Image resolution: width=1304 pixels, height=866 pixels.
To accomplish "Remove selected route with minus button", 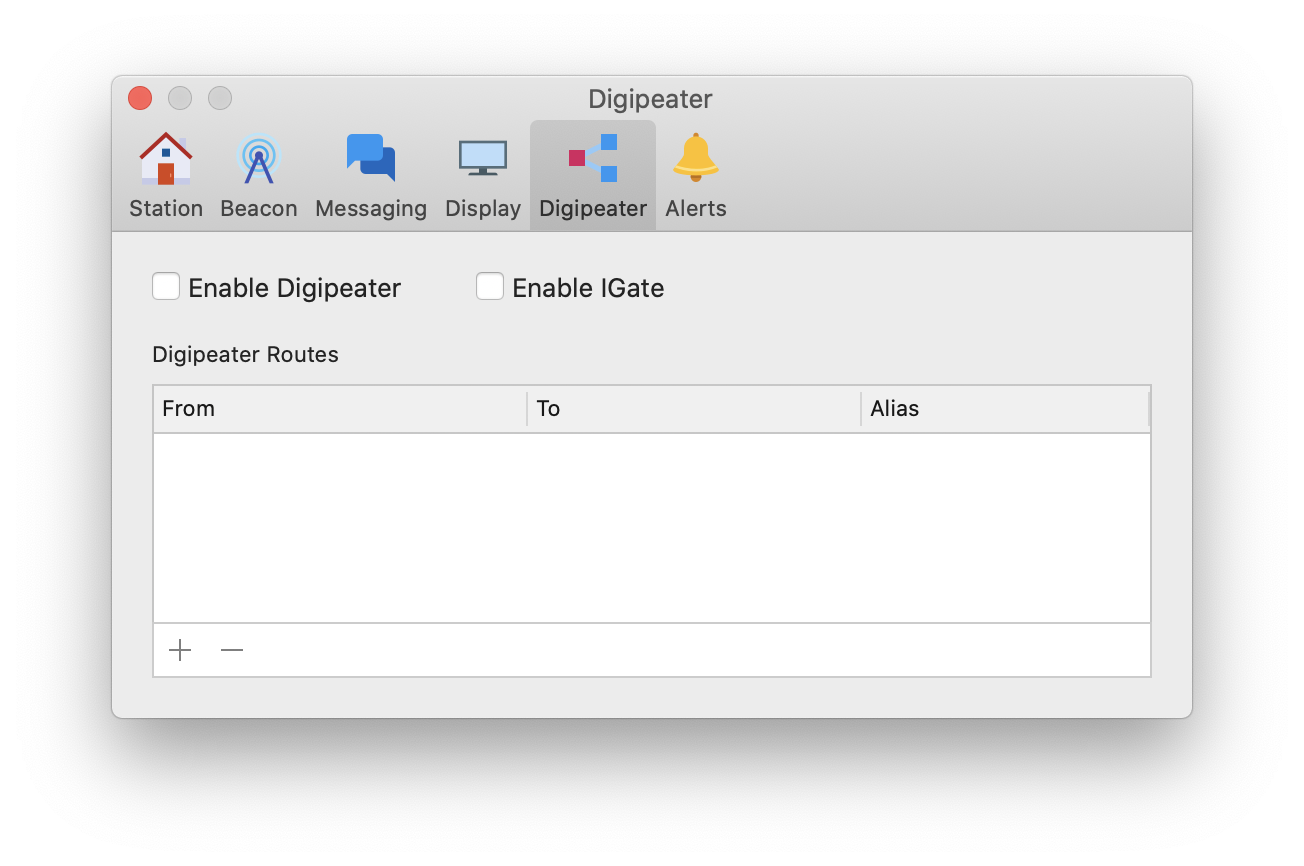I will click(x=232, y=651).
